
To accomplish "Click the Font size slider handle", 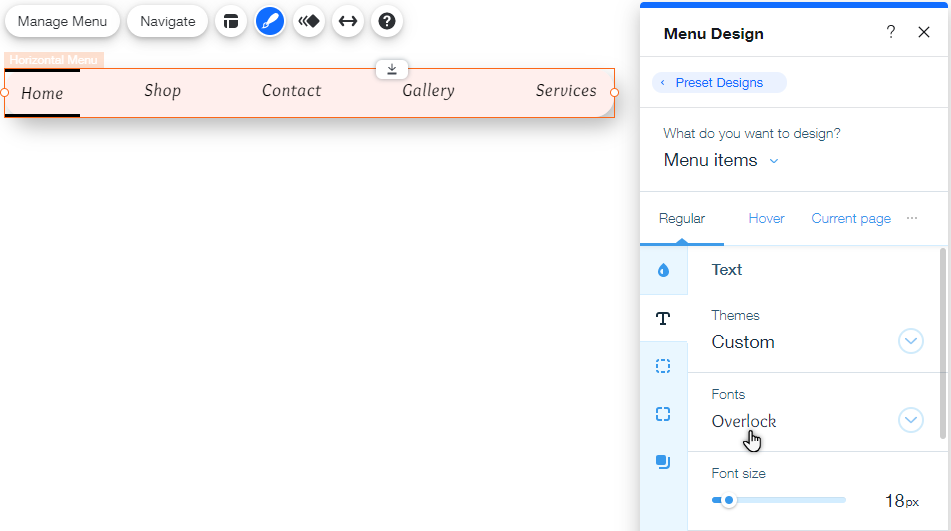I will pyautogui.click(x=729, y=500).
